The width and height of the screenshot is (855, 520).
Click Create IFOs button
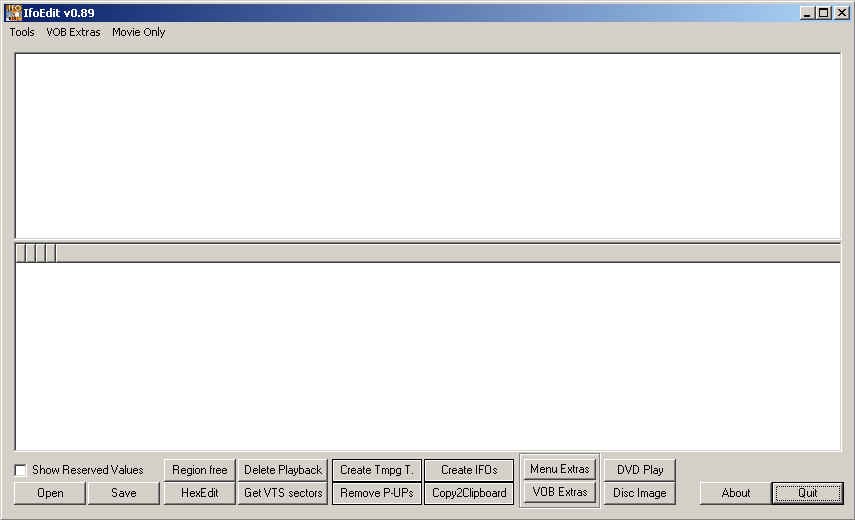pos(469,470)
